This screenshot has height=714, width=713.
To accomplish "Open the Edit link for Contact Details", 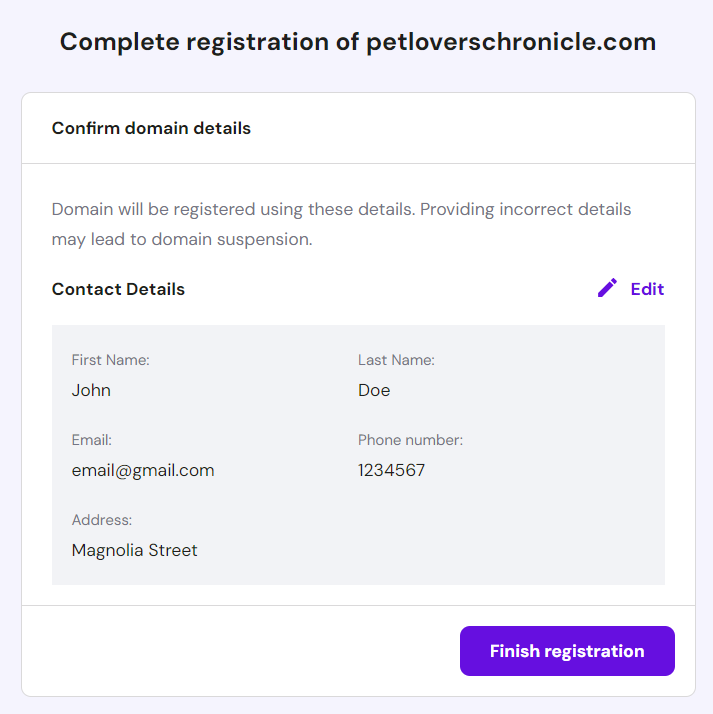I will click(x=647, y=289).
